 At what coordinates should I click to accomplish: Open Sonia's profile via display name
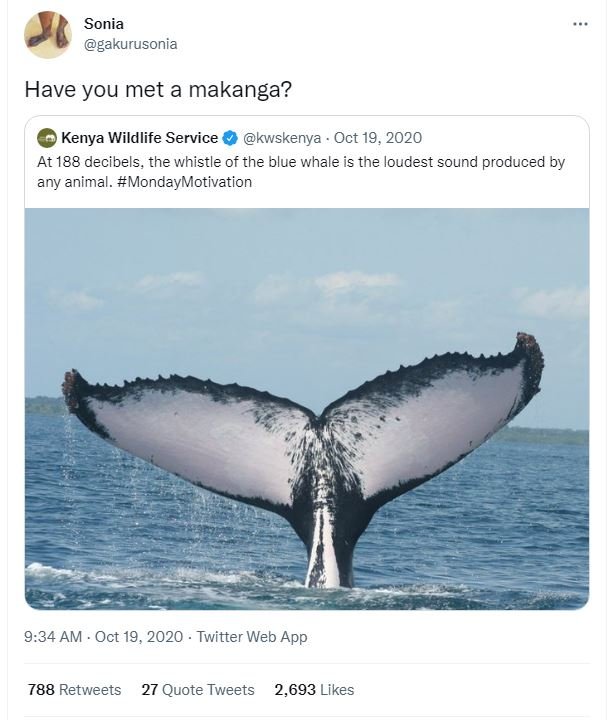pyautogui.click(x=105, y=24)
